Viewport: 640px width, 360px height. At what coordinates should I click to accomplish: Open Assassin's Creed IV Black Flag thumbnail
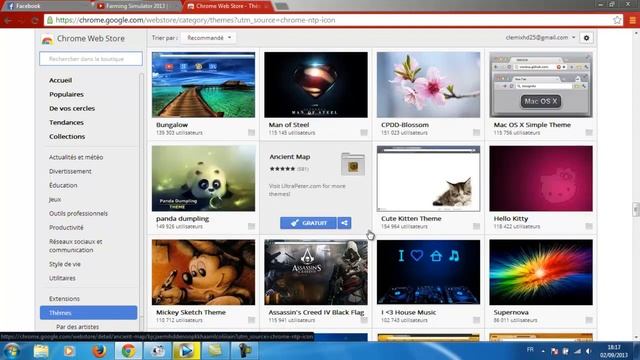316,272
